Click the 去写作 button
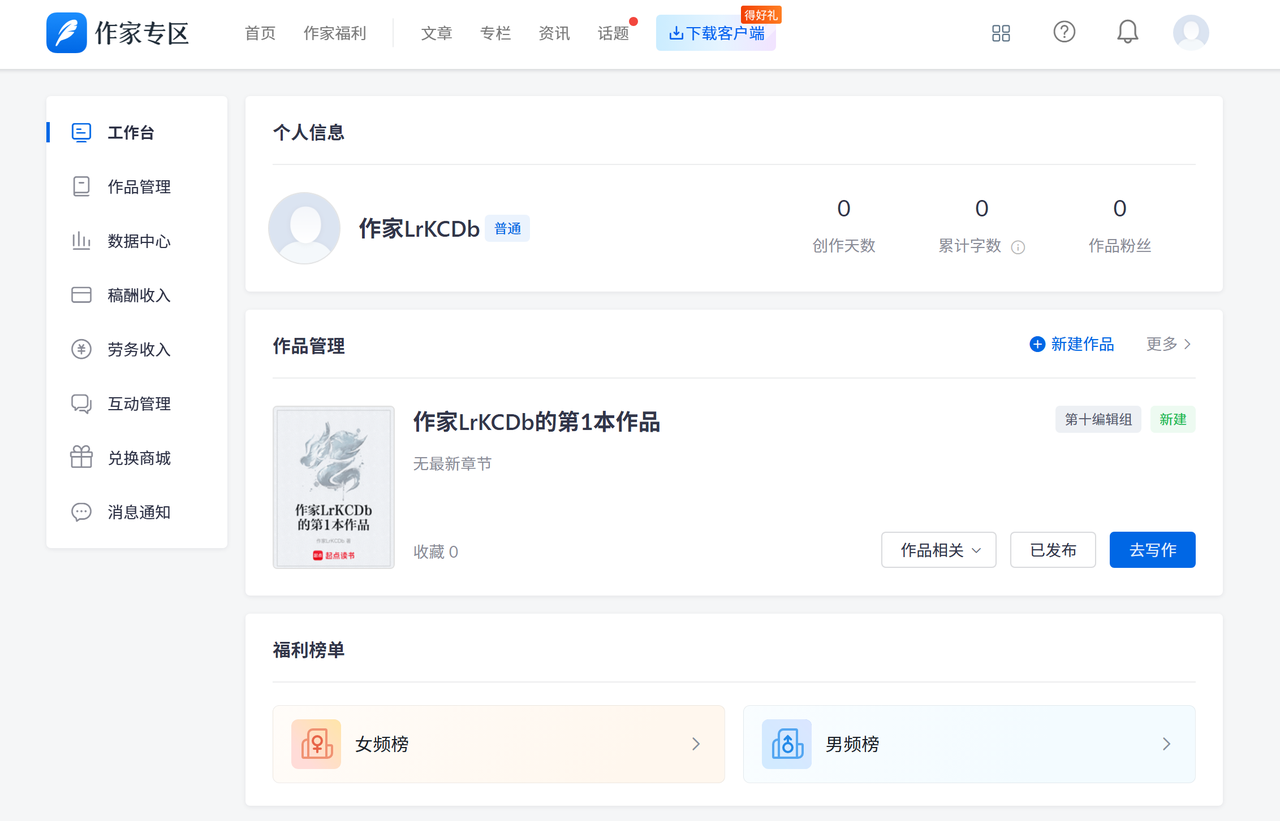Screen dimensions: 1280x821 click(x=1152, y=550)
